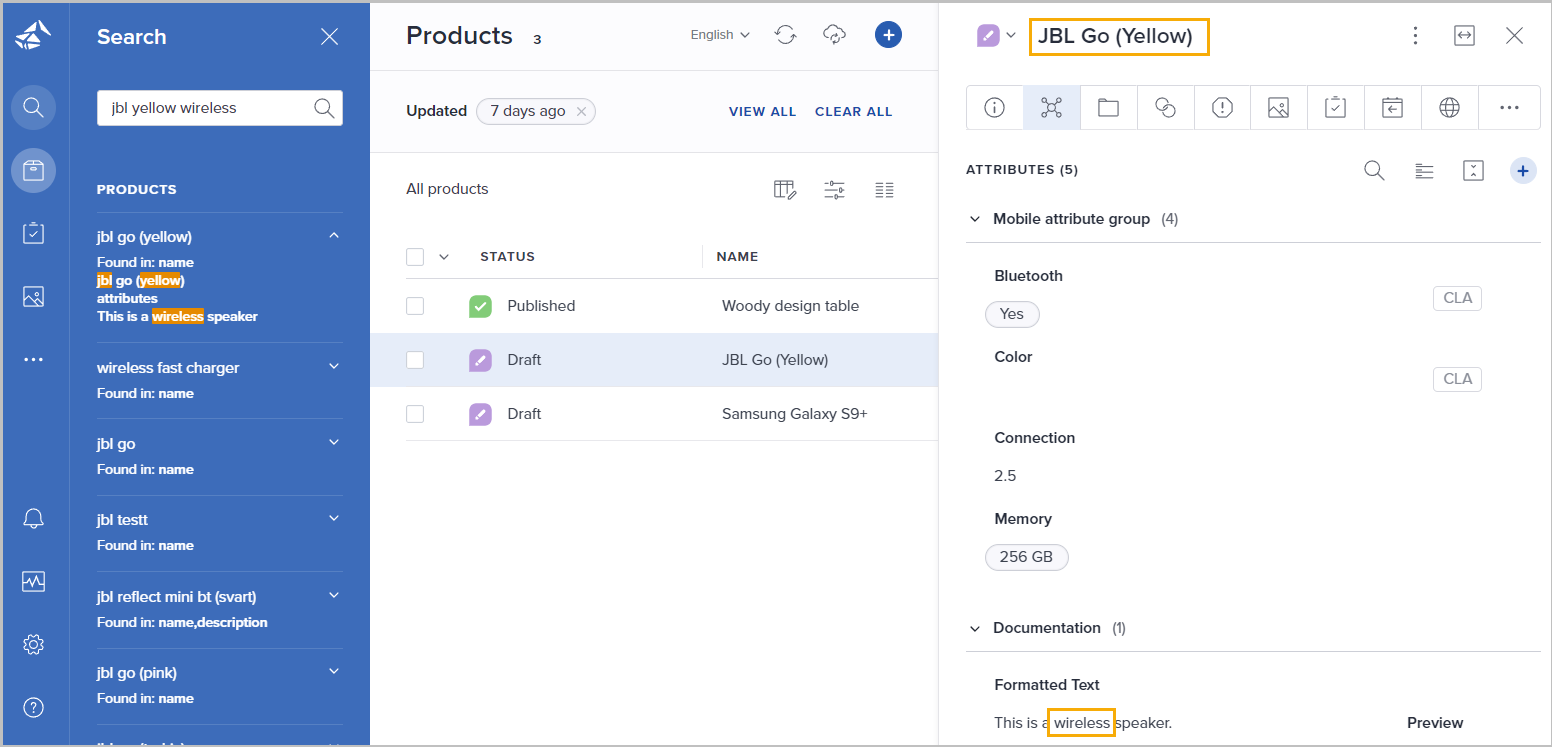Screen dimensions: 1552x747
Task: Add a new product with plus button
Action: coord(888,35)
